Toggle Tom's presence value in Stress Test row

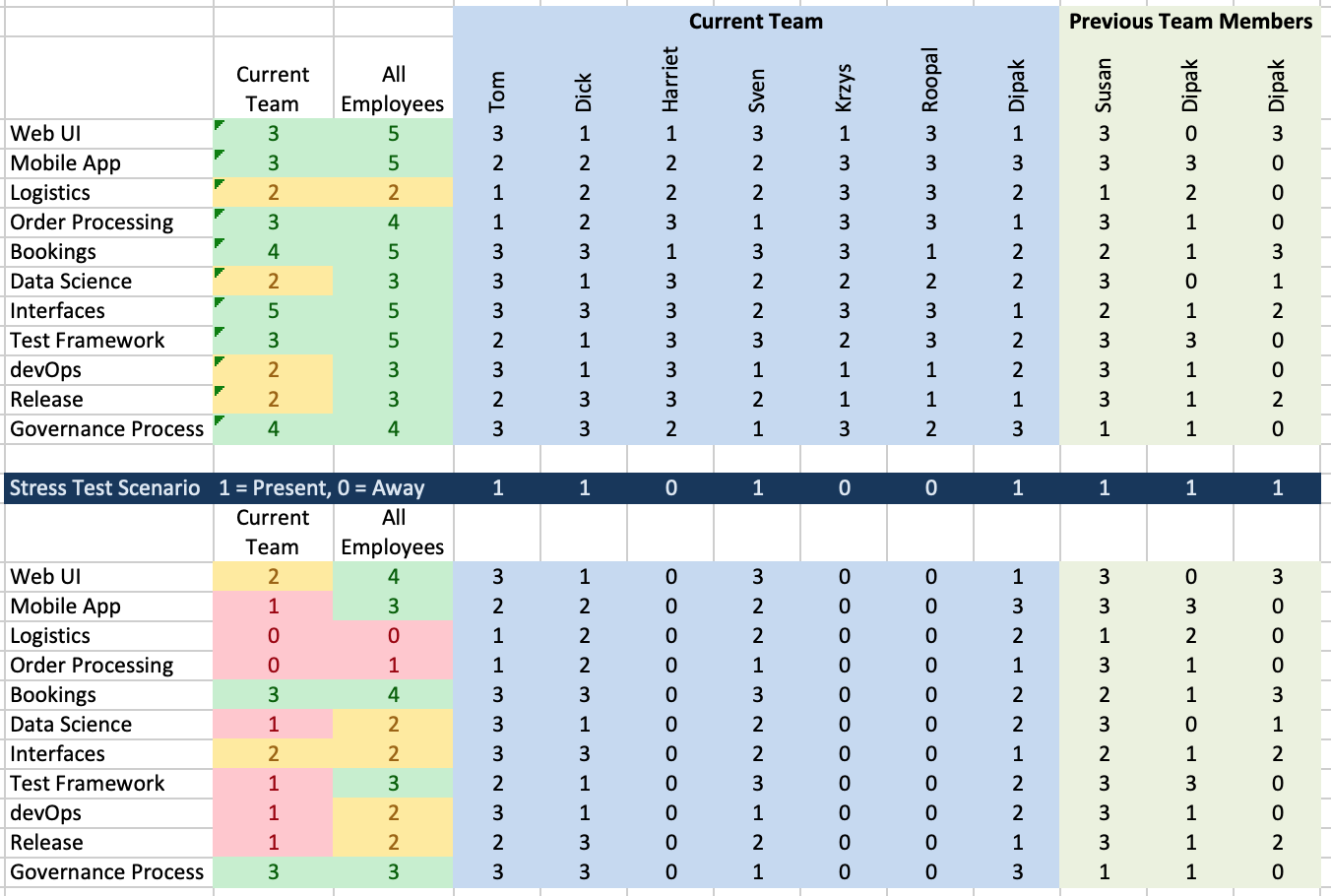tap(497, 488)
